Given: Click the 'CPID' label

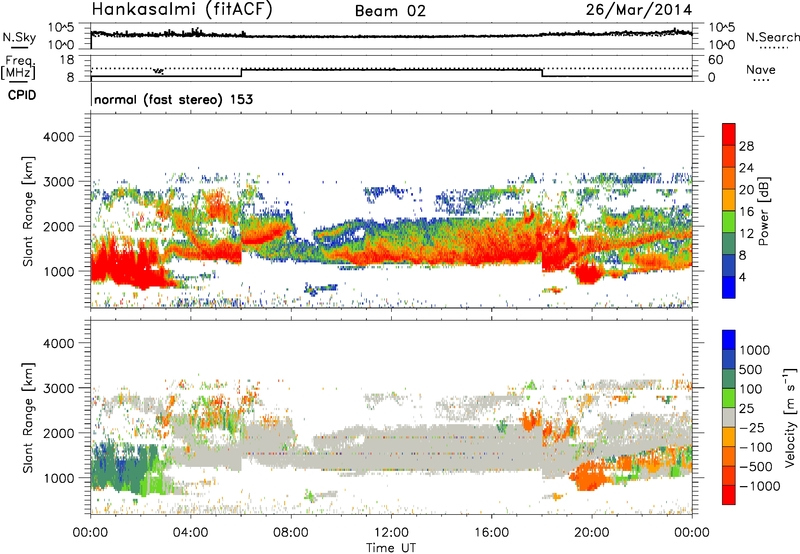Looking at the screenshot, I should click(22, 95).
